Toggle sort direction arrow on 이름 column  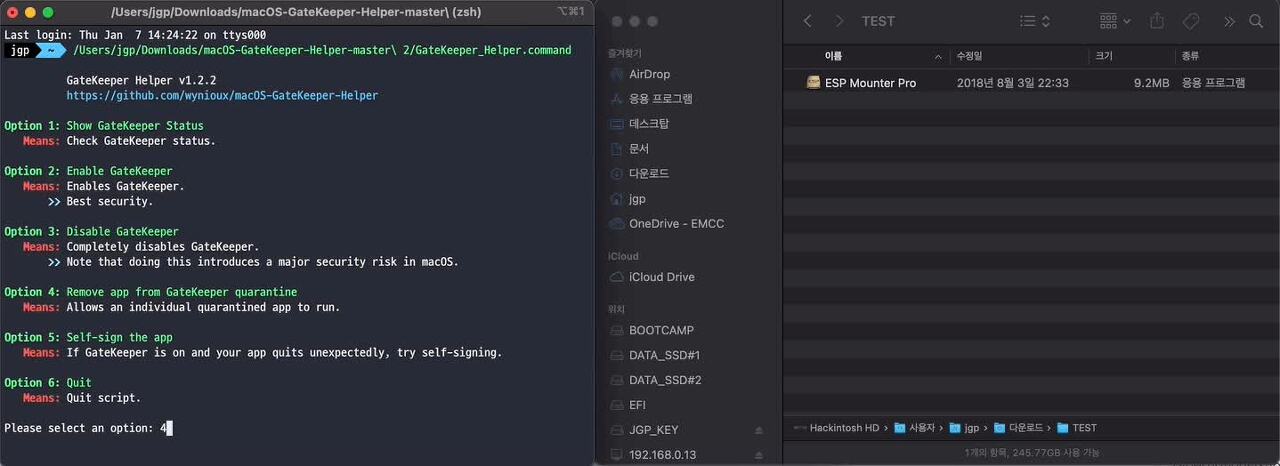coord(938,56)
